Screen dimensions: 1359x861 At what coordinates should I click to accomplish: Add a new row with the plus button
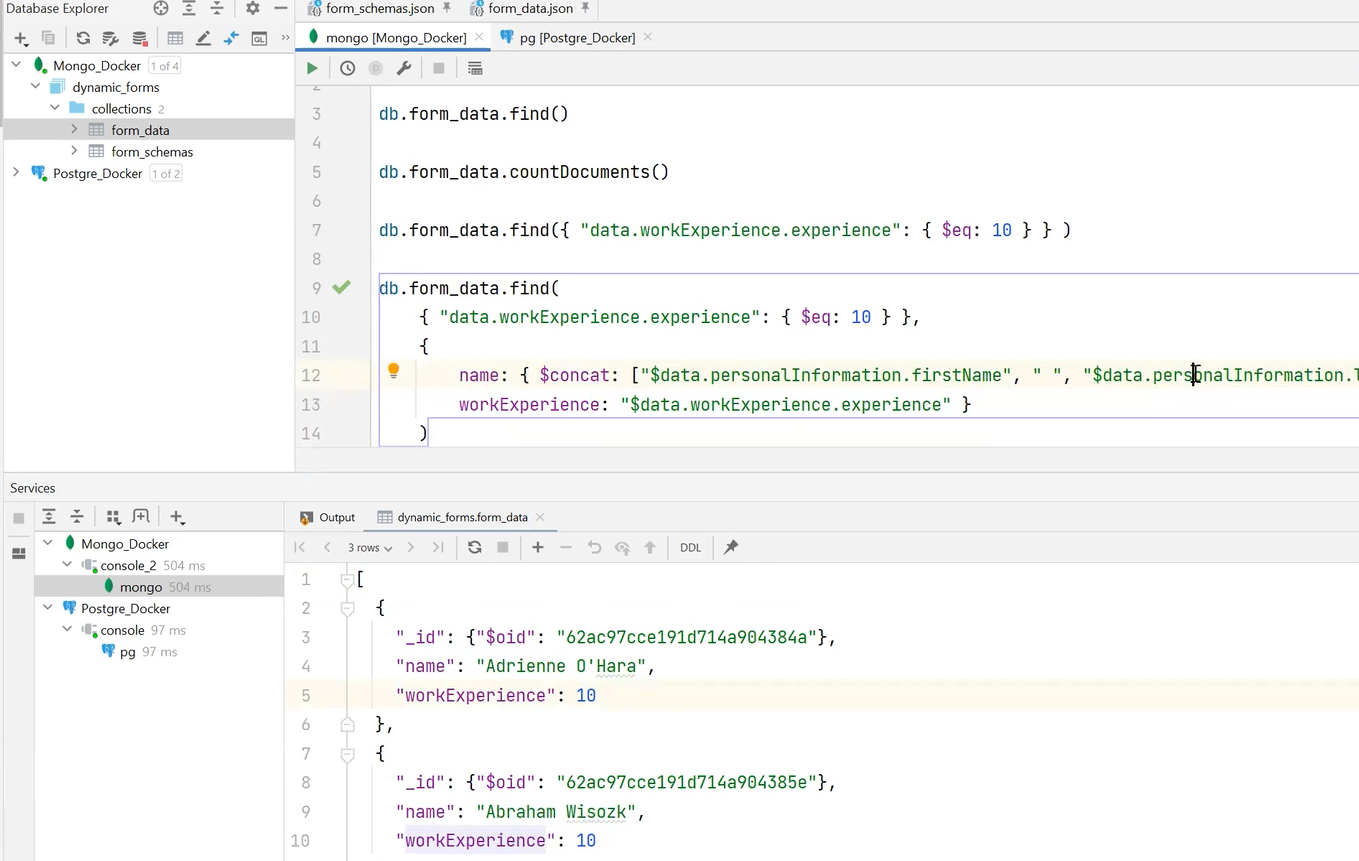(537, 547)
